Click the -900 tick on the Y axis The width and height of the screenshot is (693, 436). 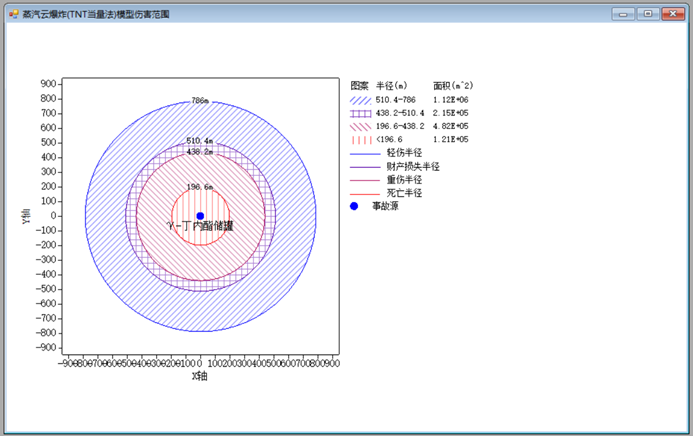point(46,348)
